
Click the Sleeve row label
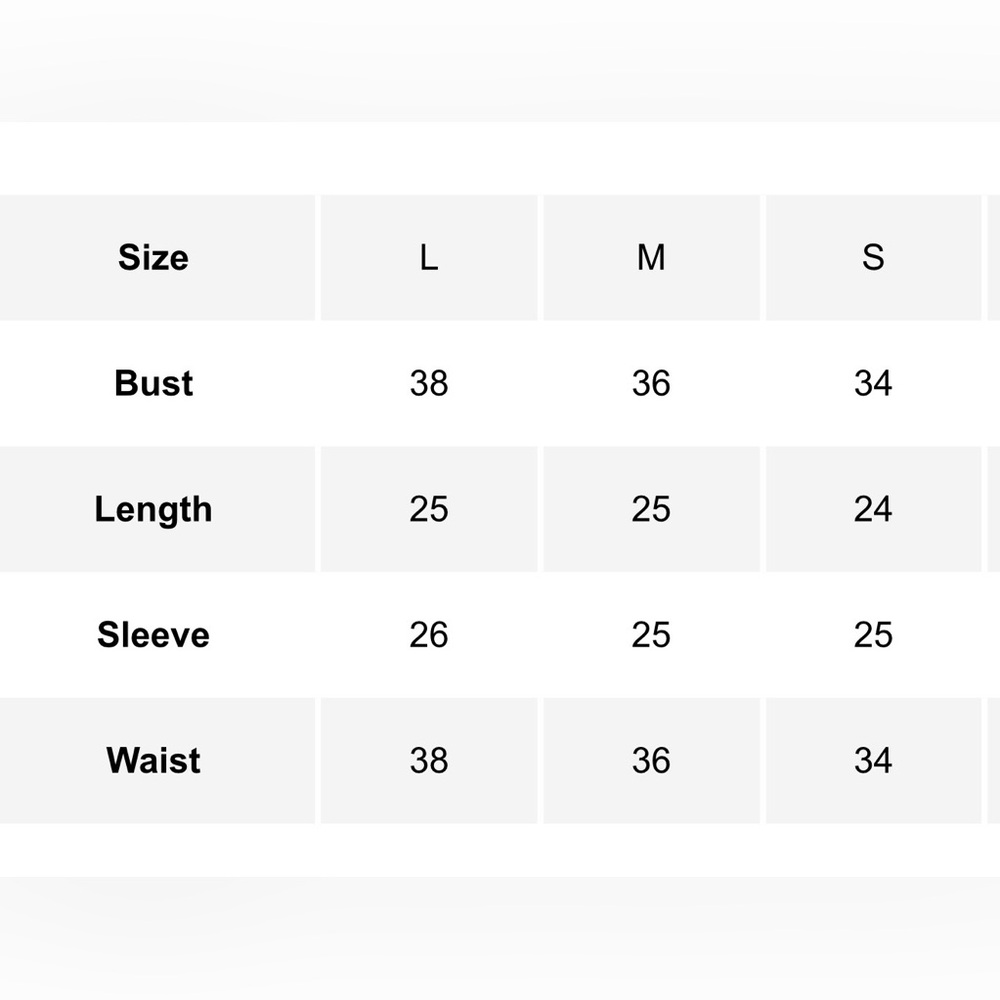tap(153, 635)
